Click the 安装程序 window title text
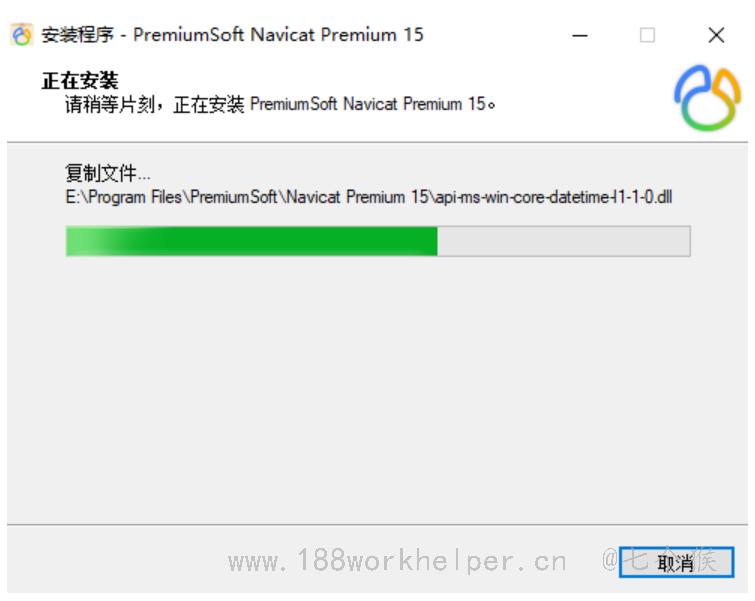This screenshot has width=755, height=601. click(78, 35)
